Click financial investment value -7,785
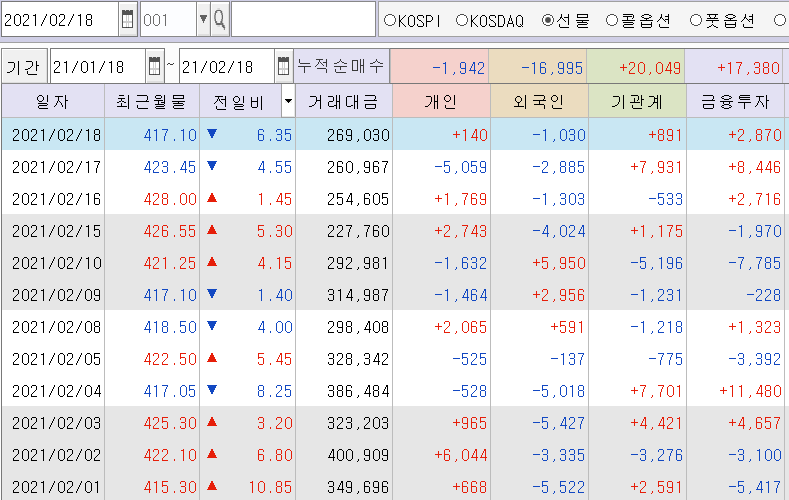 pos(754,263)
